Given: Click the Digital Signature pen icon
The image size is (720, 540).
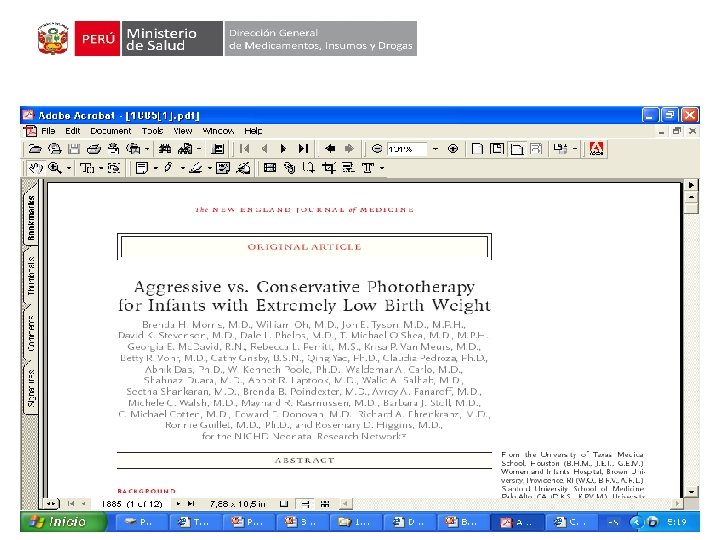Looking at the screenshot, I should [243, 168].
